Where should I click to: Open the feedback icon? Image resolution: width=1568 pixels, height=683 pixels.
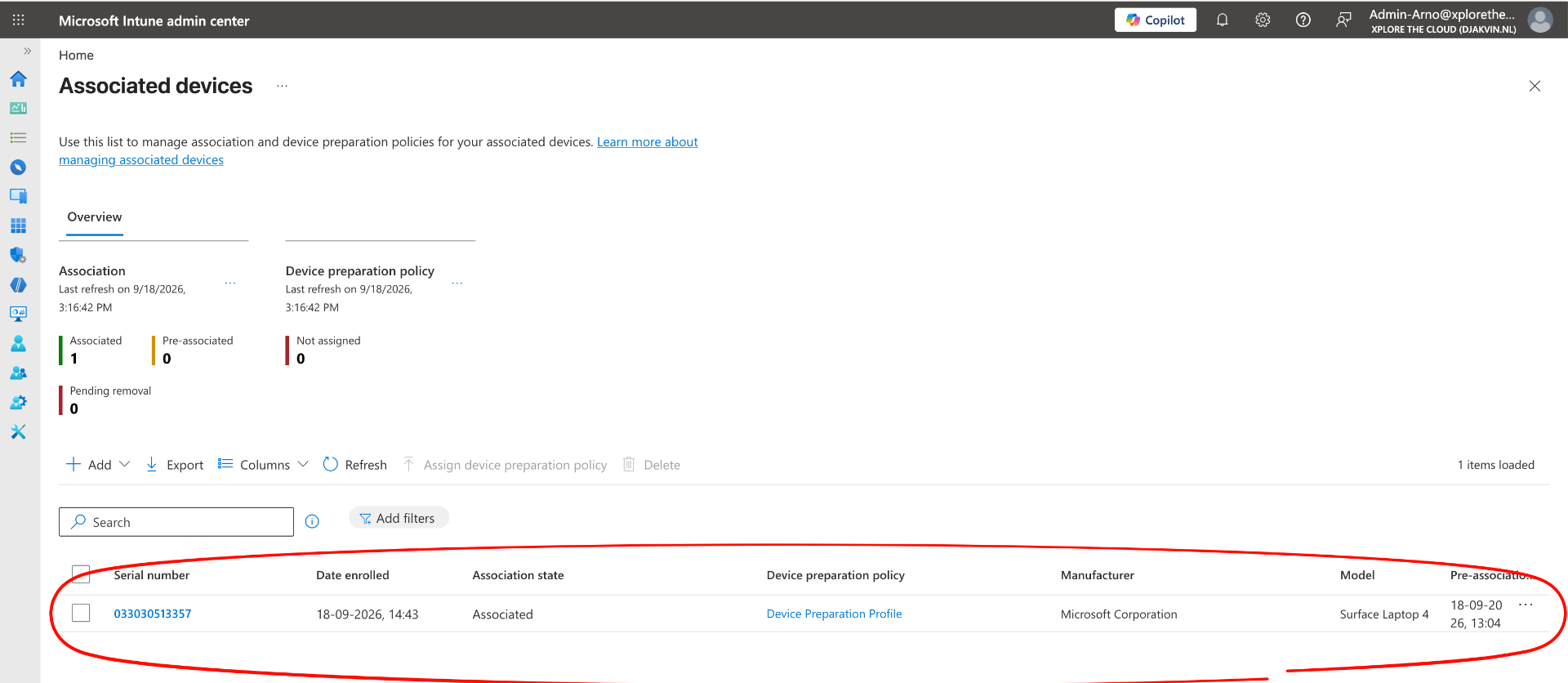click(x=1343, y=20)
